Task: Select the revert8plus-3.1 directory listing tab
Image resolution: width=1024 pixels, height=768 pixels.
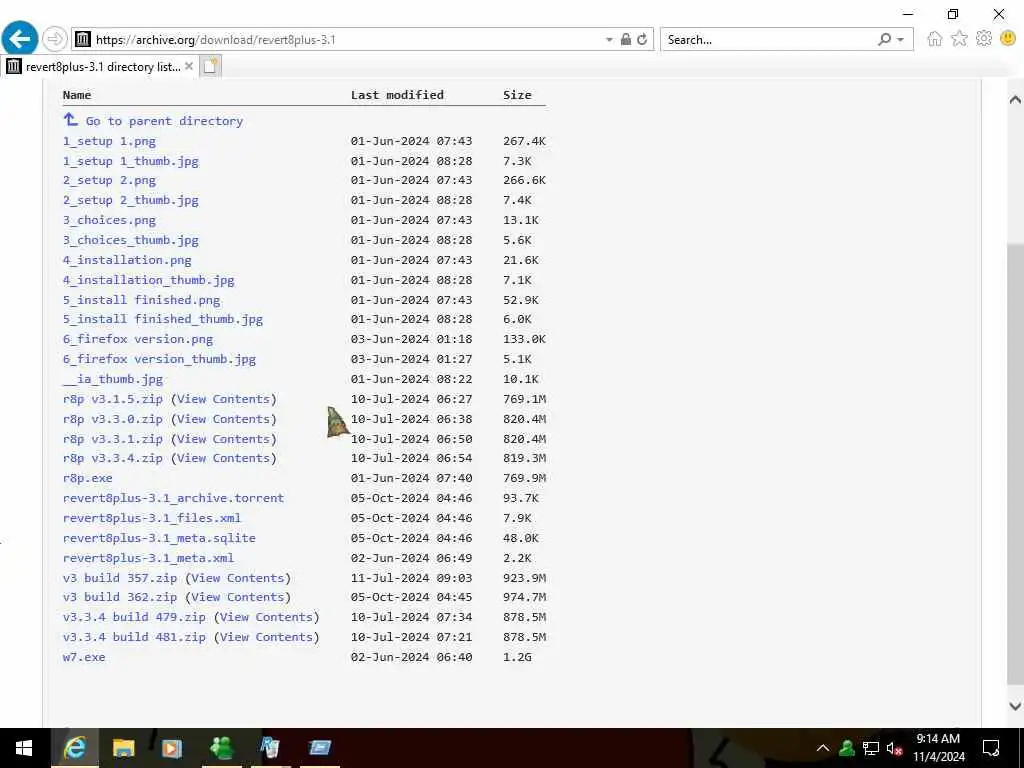Action: click(x=99, y=67)
